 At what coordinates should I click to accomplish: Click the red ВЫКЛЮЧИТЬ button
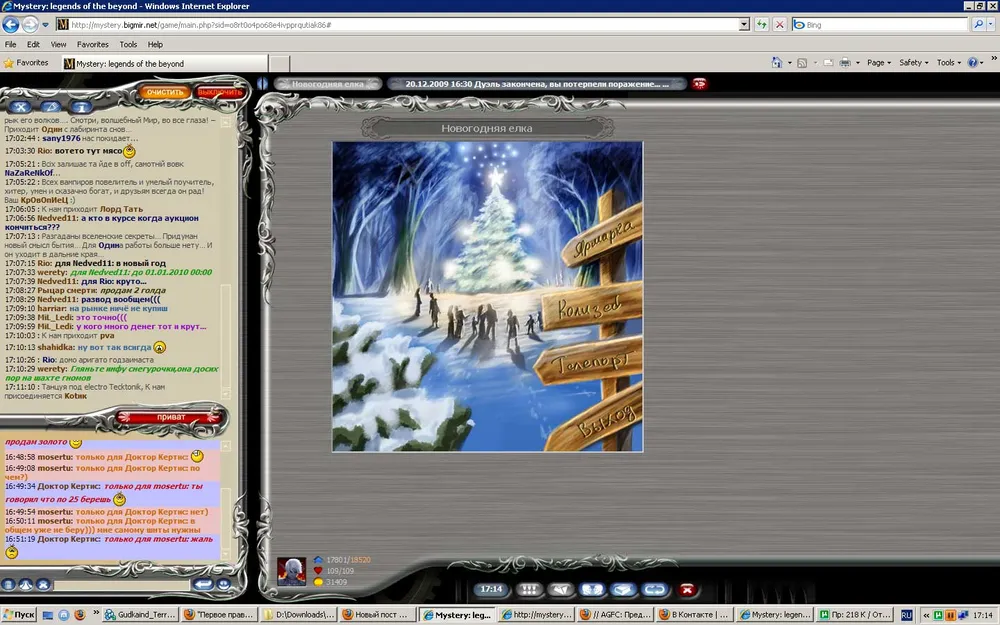[219, 92]
